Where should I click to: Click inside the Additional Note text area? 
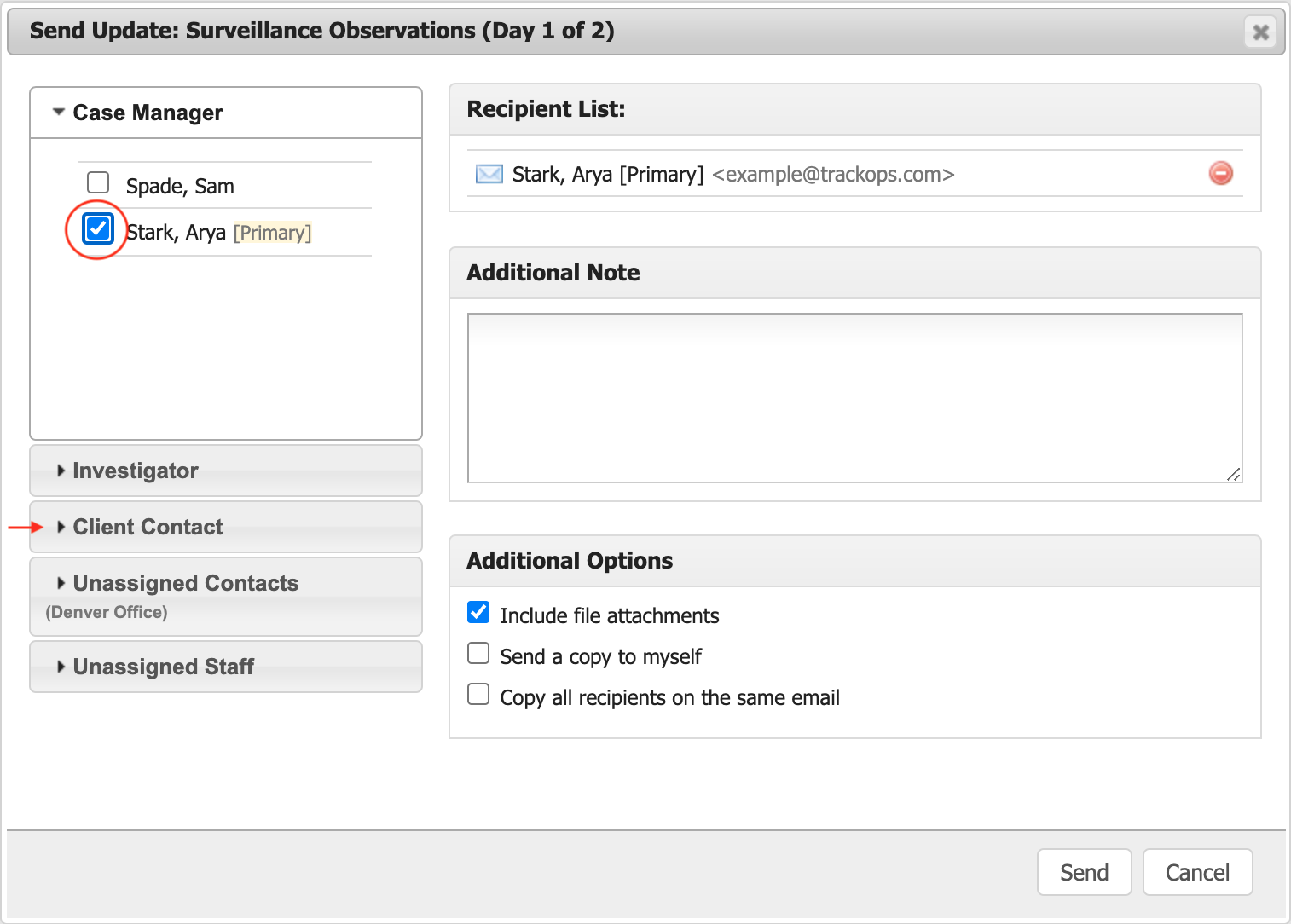tap(853, 396)
